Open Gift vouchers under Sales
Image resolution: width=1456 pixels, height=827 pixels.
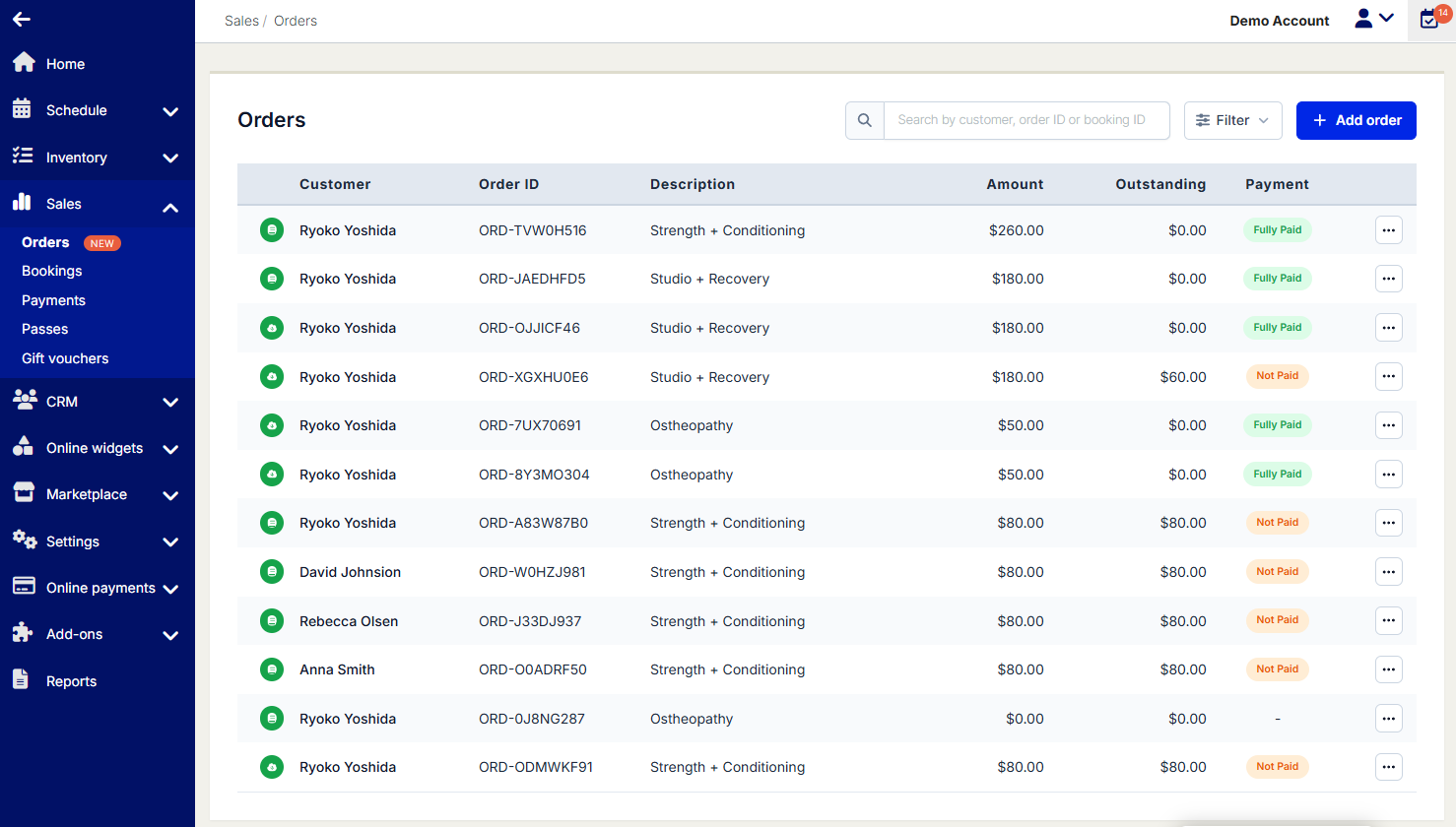click(x=65, y=358)
